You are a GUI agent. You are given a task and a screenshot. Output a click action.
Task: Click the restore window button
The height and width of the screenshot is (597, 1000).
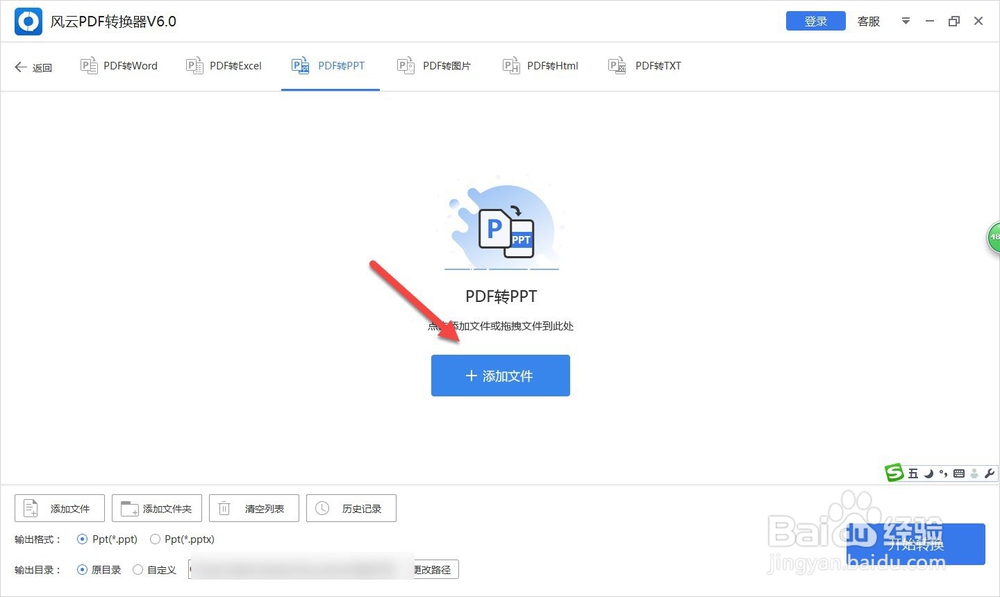954,21
